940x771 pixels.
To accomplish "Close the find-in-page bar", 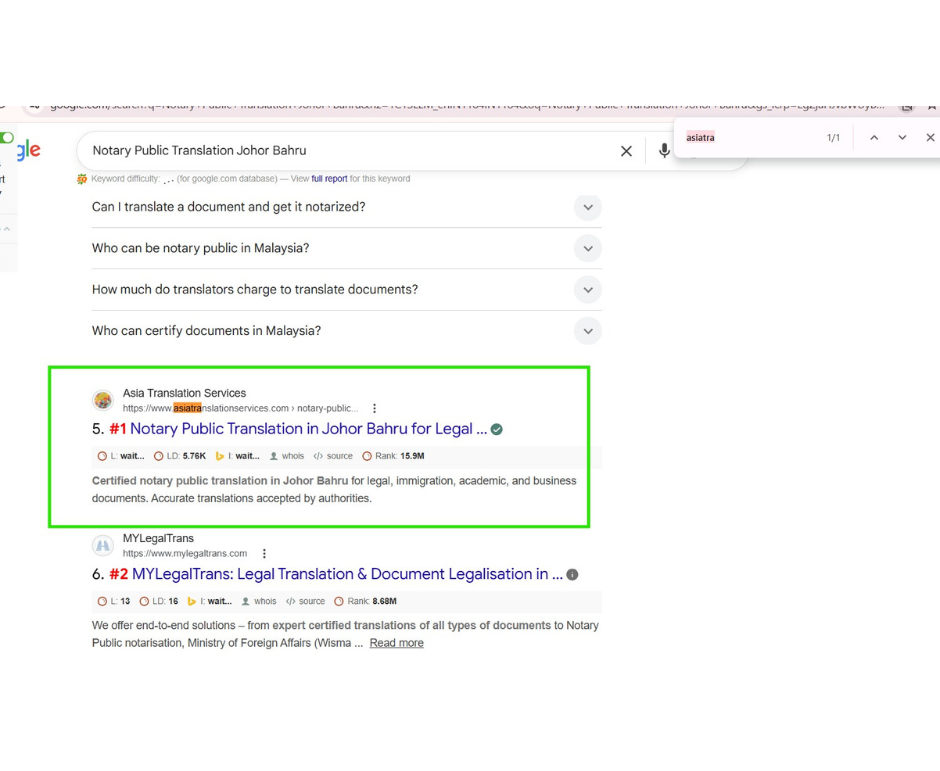I will coord(930,137).
